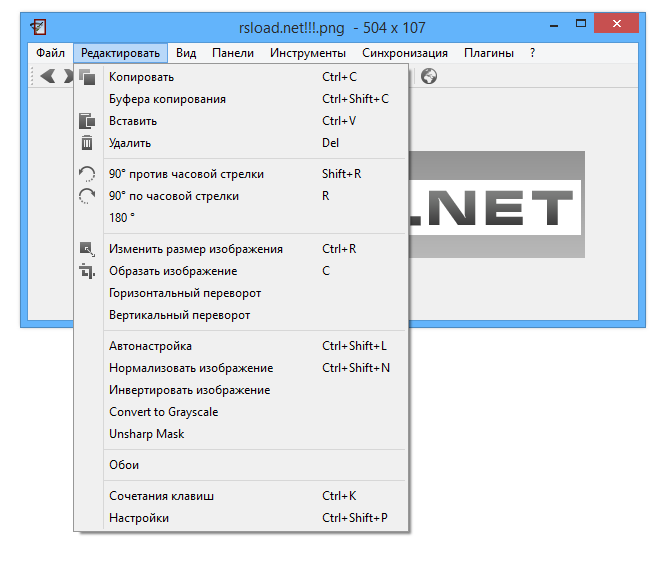Select Обои menu entry
The height and width of the screenshot is (577, 665).
241,465
